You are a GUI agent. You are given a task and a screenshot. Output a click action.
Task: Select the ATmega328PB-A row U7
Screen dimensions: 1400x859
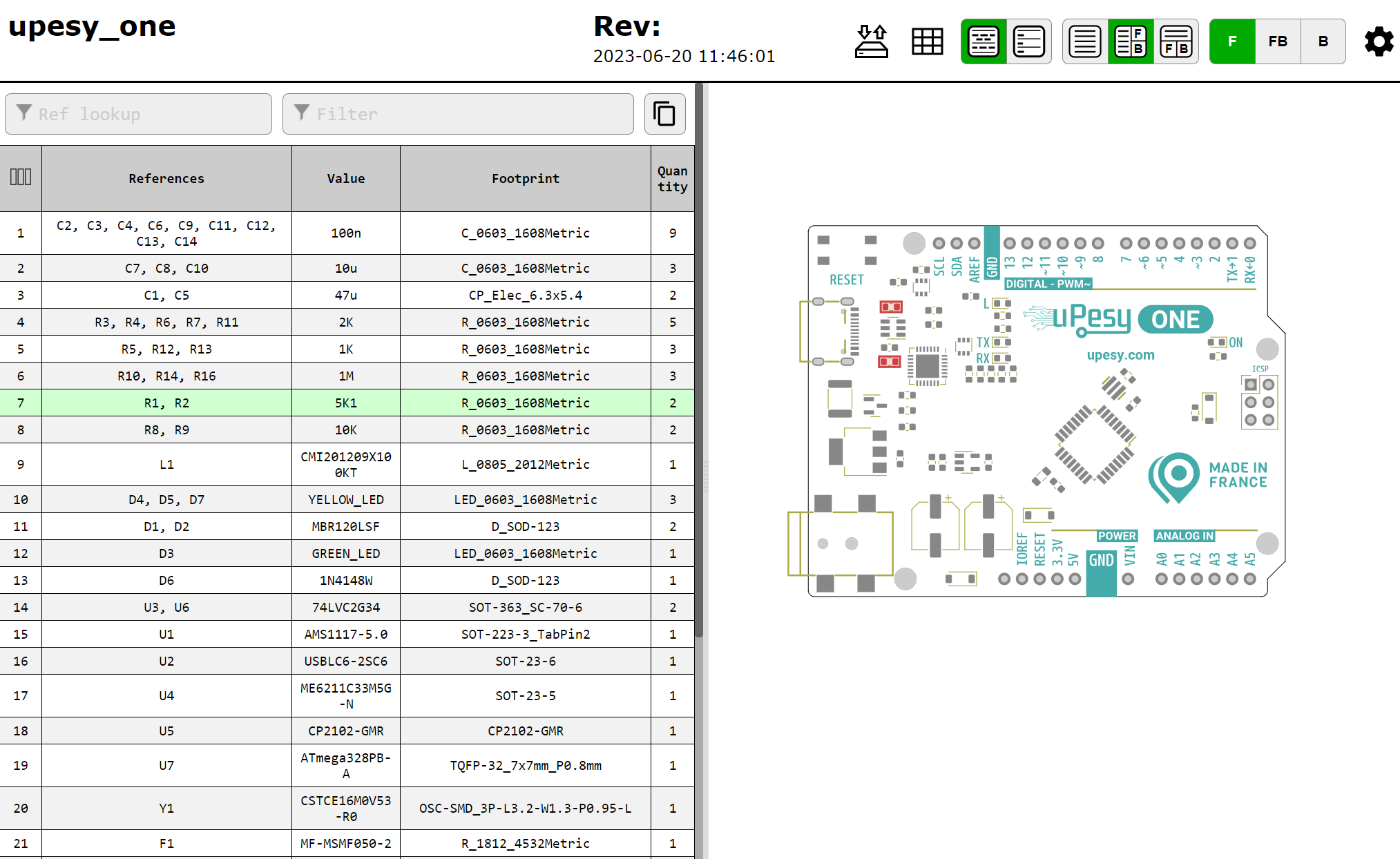pos(347,765)
